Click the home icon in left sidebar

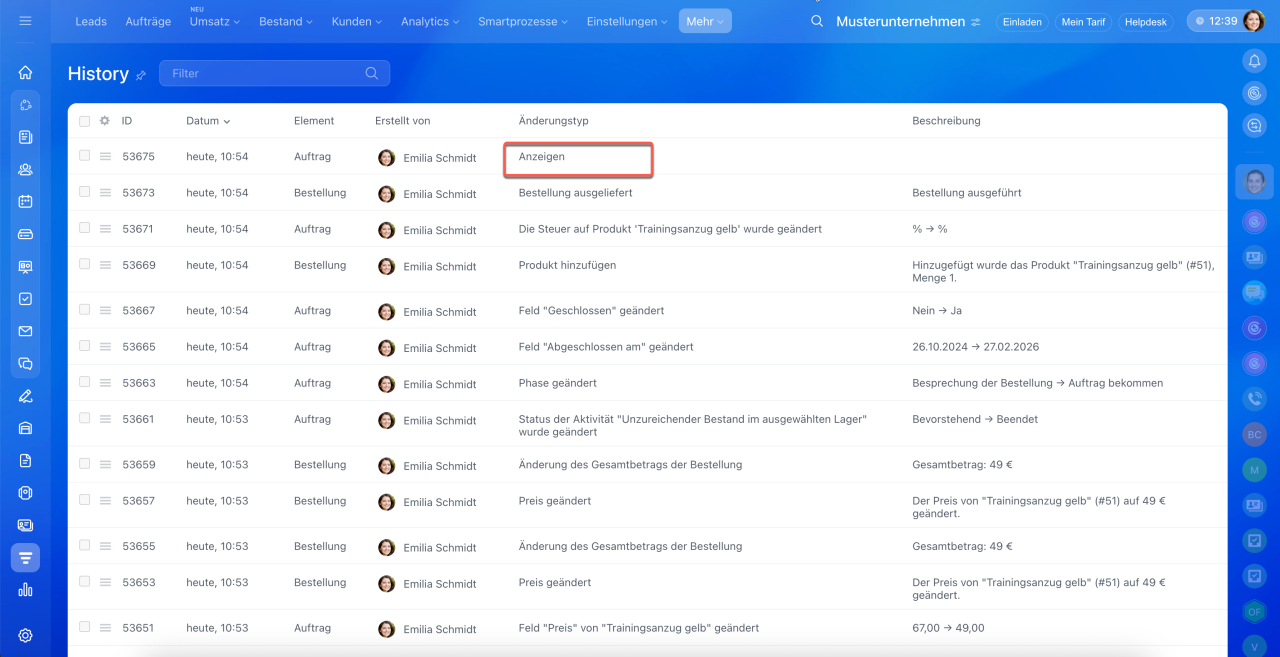tap(25, 72)
